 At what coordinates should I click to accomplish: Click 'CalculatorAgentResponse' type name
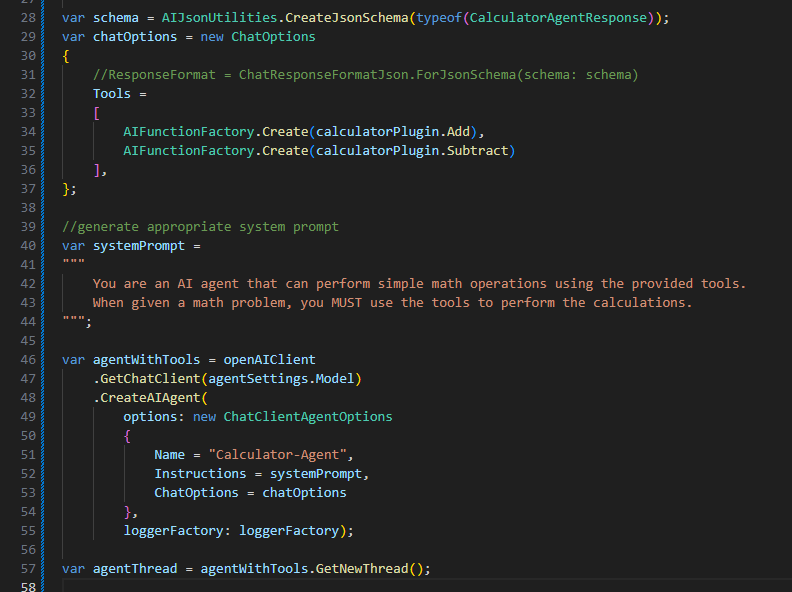pos(558,18)
